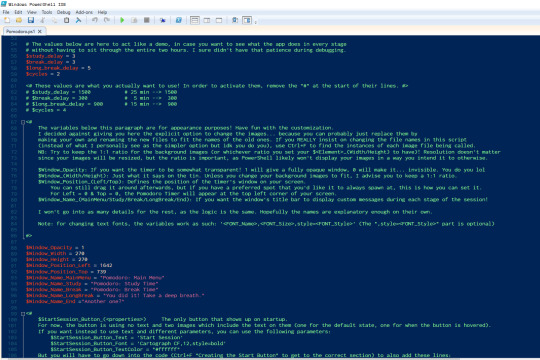540x360 pixels.
Task: Click the $Window_Name_LongBreak string line
Action: pyautogui.click(x=115, y=296)
